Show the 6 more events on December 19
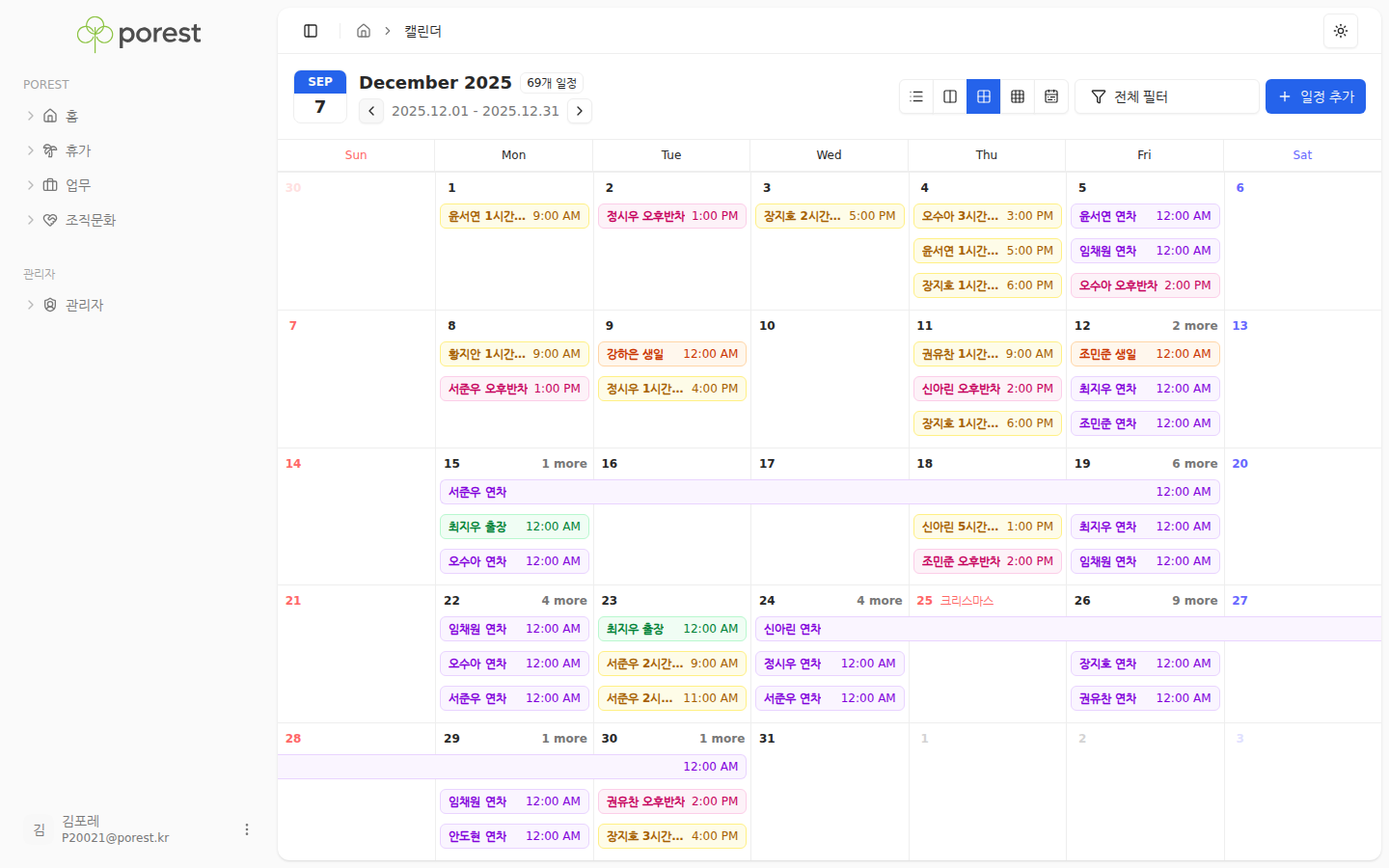 point(1194,464)
